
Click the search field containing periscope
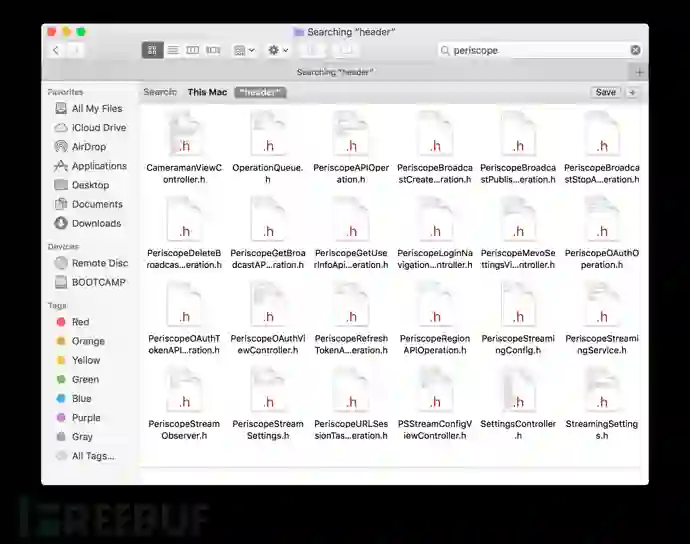pyautogui.click(x=540, y=50)
